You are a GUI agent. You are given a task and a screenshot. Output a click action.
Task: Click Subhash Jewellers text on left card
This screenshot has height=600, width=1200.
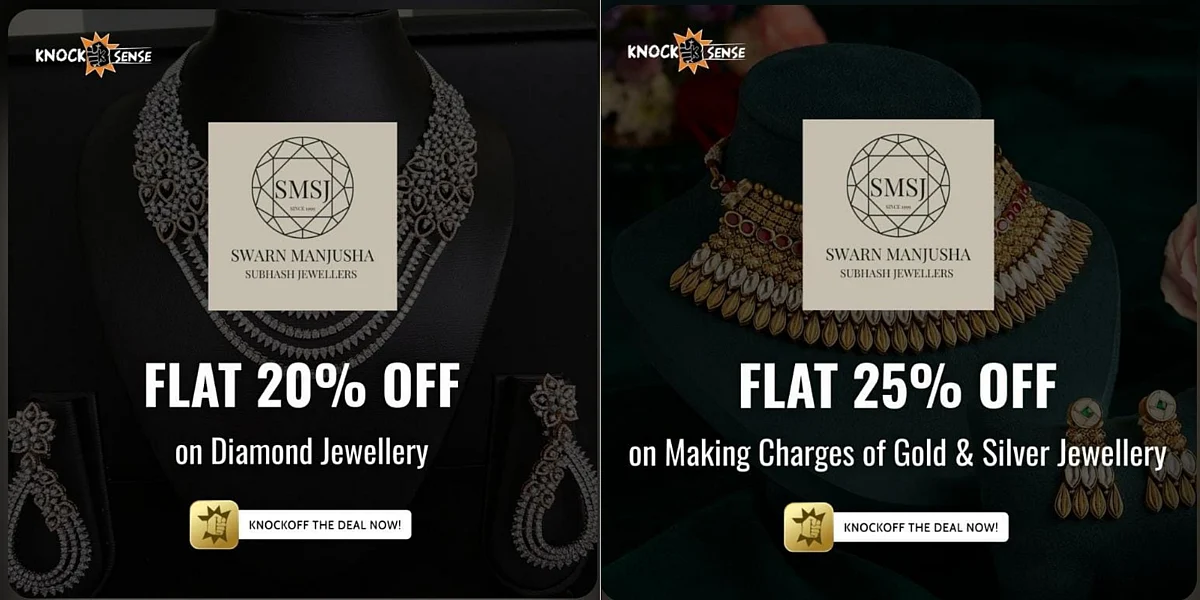tap(302, 275)
